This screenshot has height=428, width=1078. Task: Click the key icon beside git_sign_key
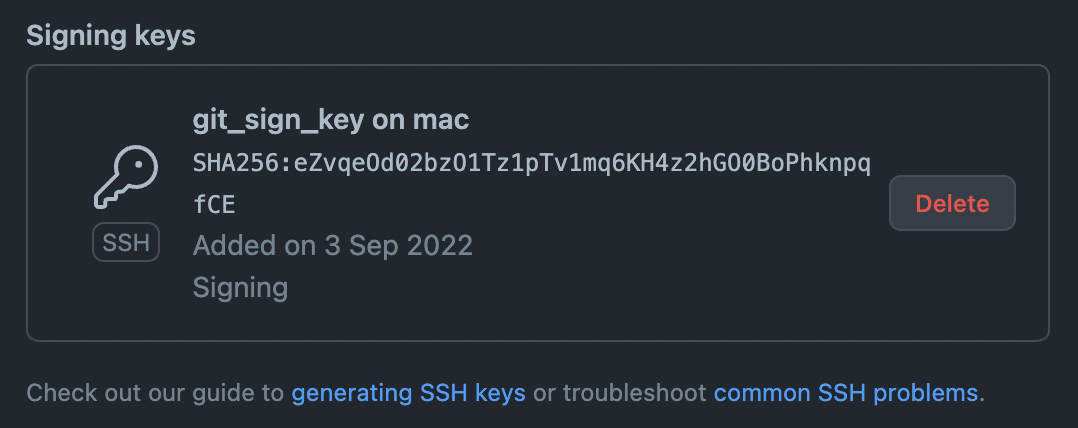coord(126,177)
